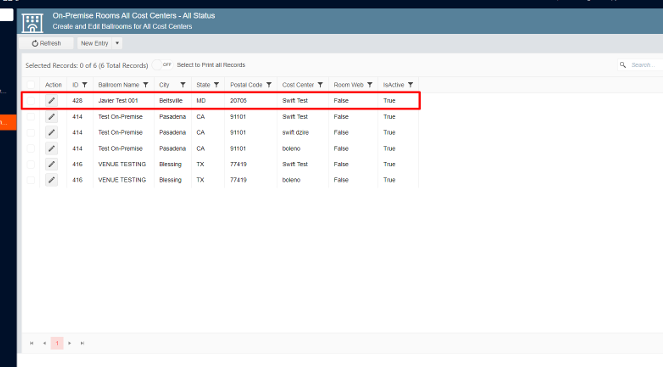Click the Beltsville city cell
This screenshot has width=663, height=367.
(171, 101)
